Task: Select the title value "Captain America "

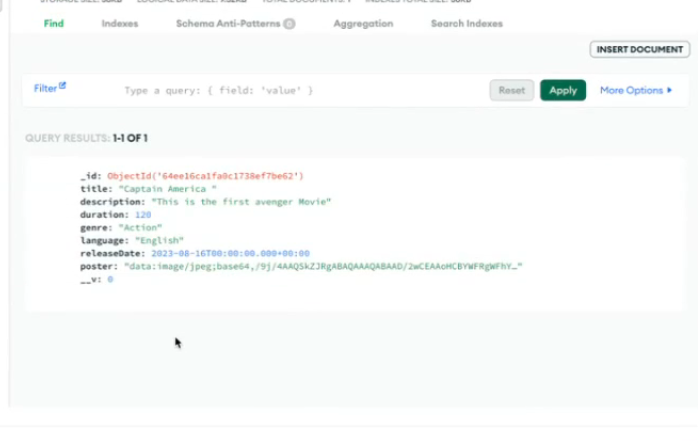Action: 167,189
